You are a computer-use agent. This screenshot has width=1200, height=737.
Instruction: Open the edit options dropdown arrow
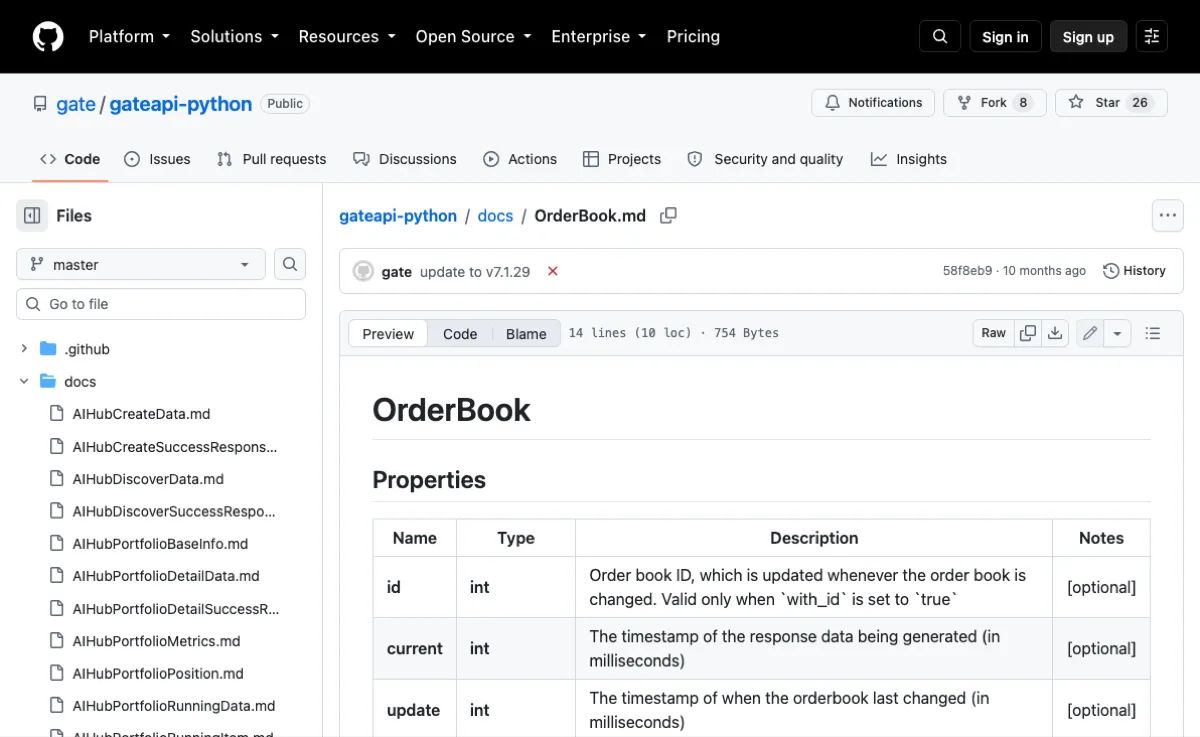pos(1117,333)
